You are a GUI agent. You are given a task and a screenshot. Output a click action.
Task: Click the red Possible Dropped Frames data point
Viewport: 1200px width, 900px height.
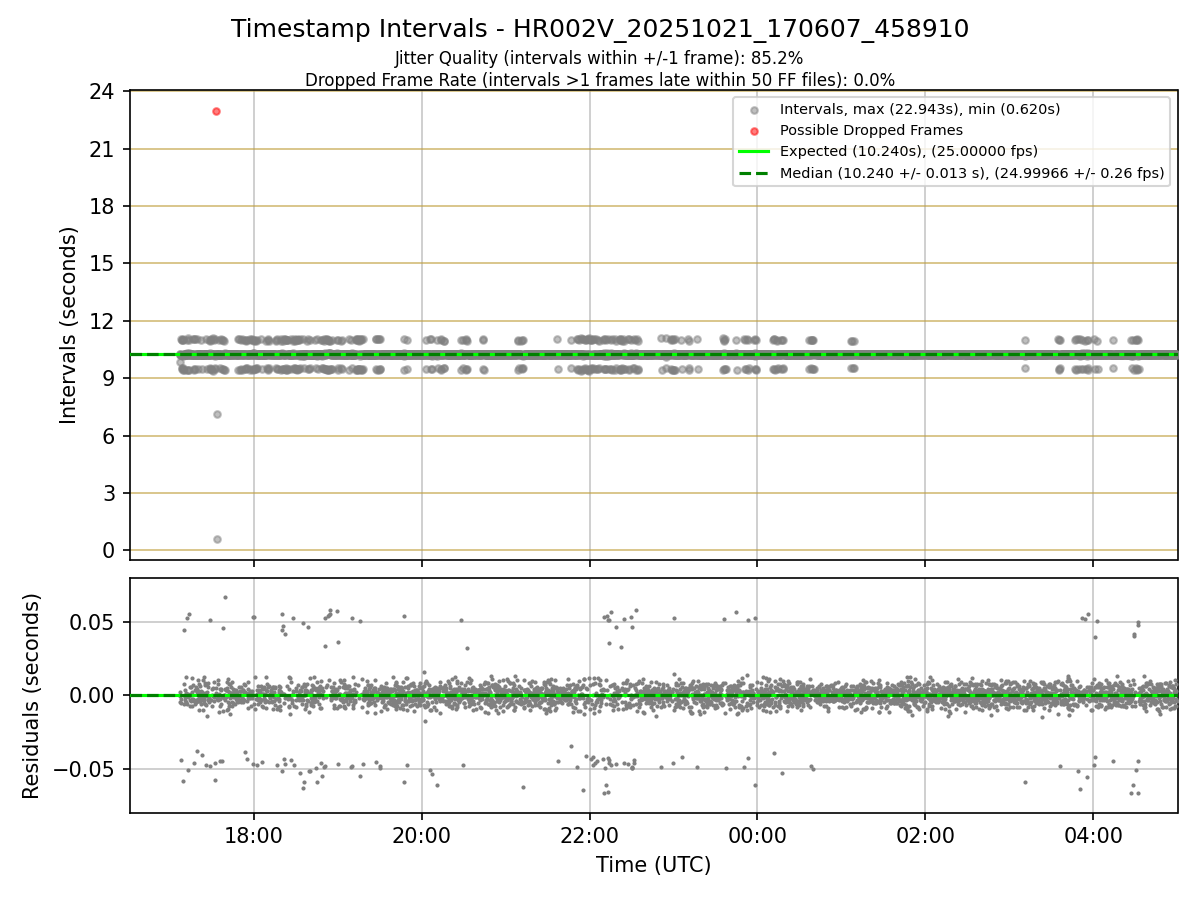216,111
